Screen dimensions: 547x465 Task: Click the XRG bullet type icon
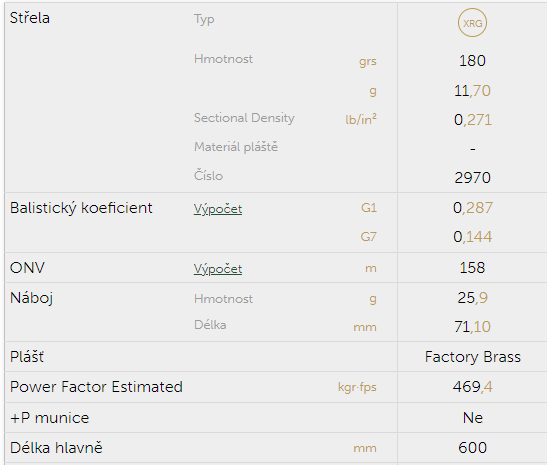(x=472, y=23)
